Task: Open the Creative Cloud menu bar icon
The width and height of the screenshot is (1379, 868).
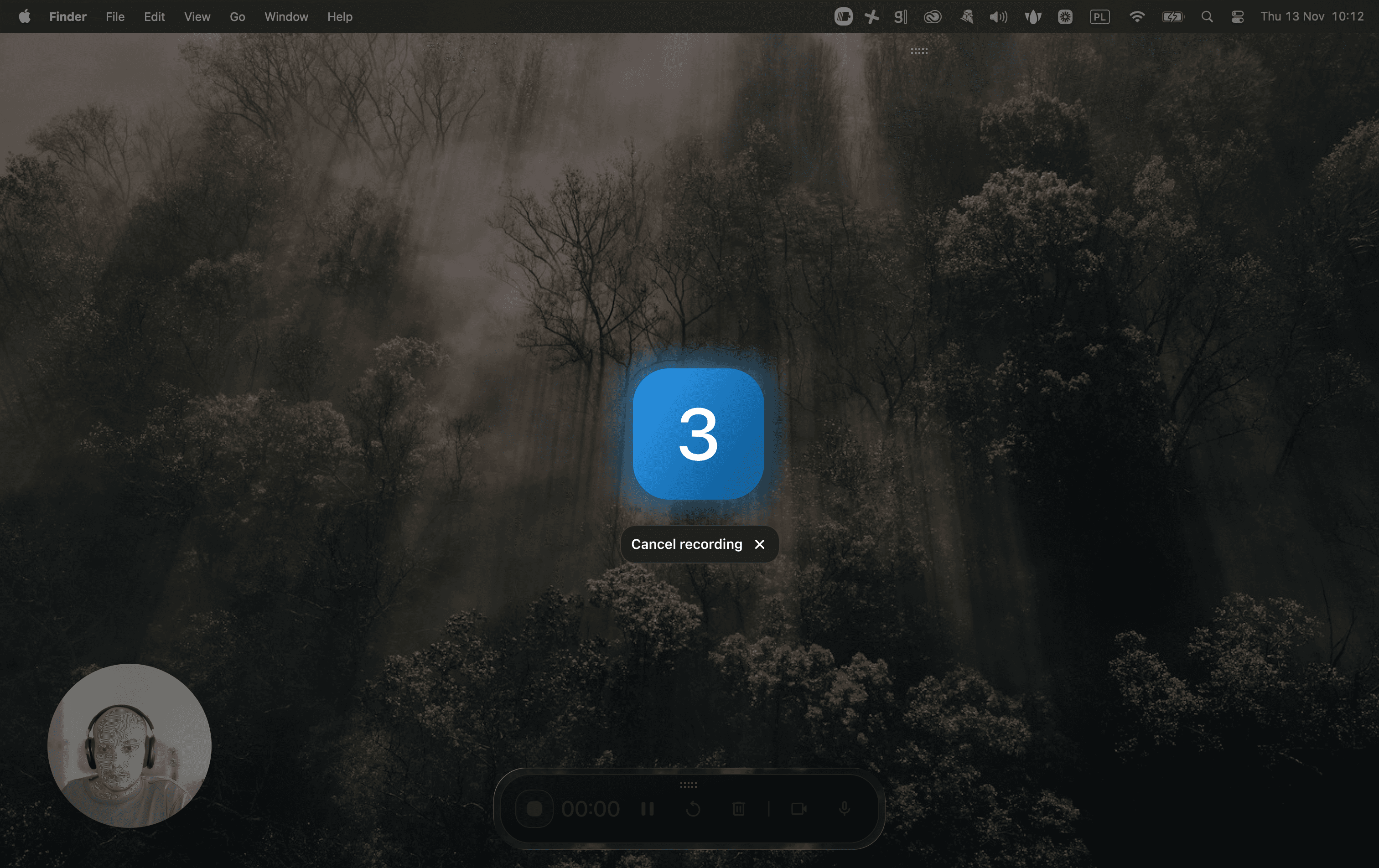Action: point(932,16)
